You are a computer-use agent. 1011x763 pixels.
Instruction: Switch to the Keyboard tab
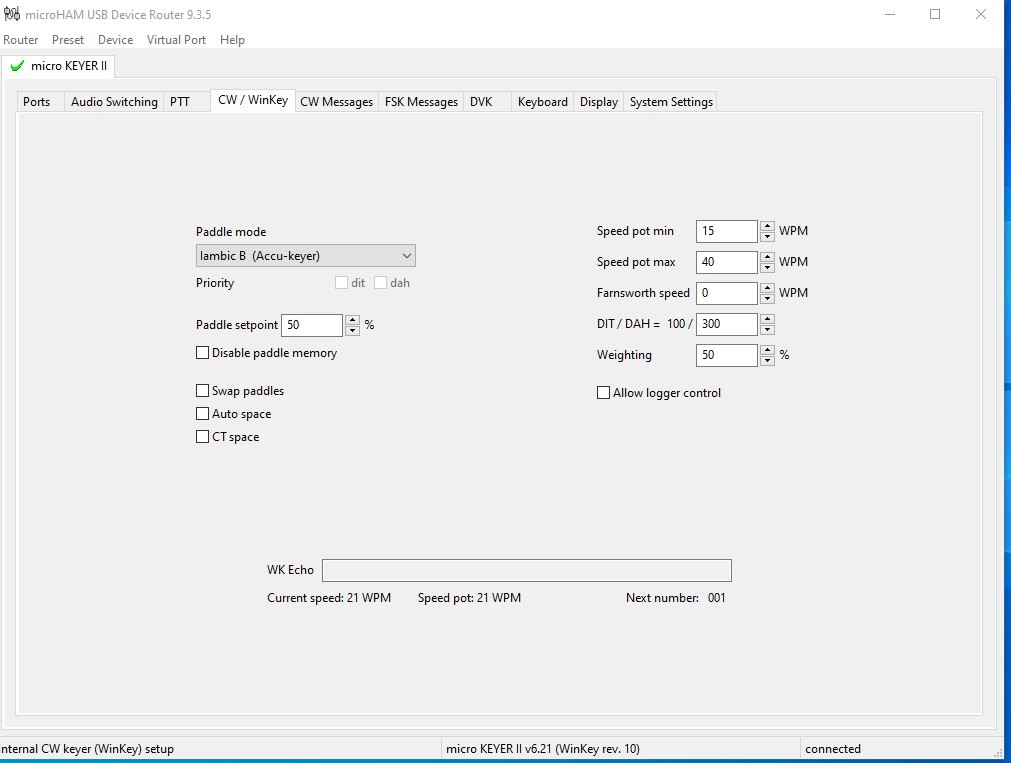point(542,101)
